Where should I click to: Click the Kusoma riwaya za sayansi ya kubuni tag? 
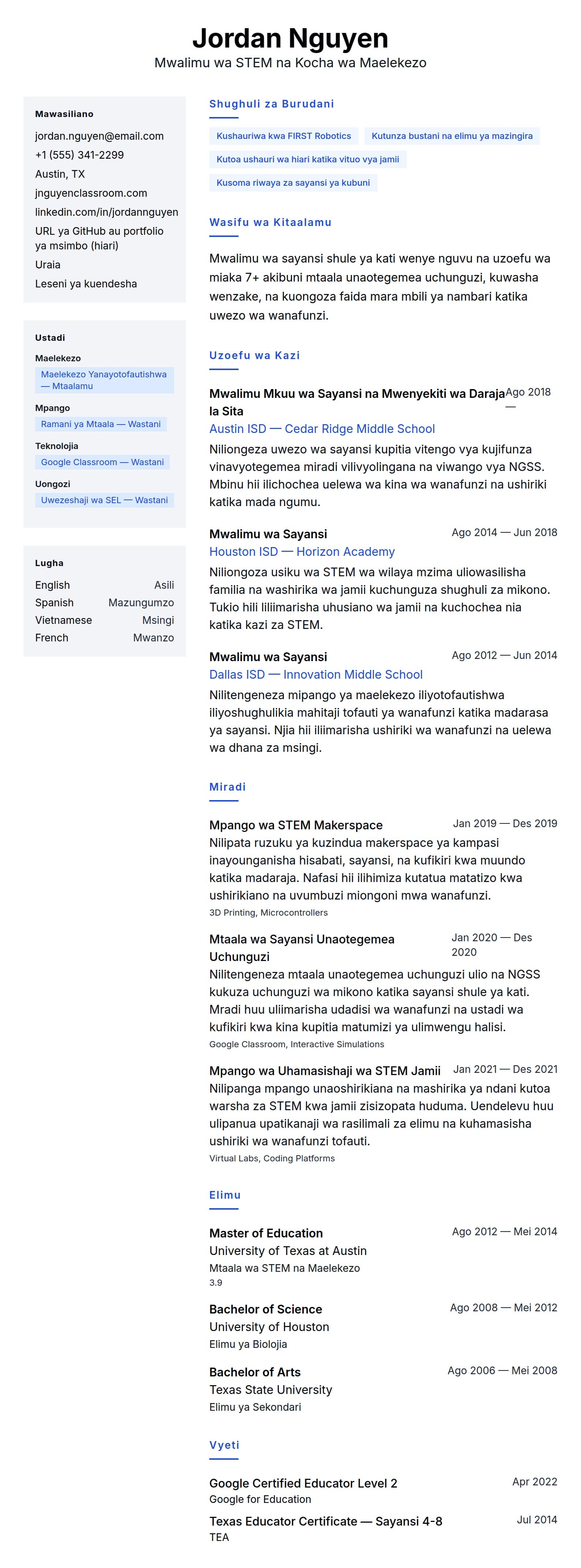293,182
